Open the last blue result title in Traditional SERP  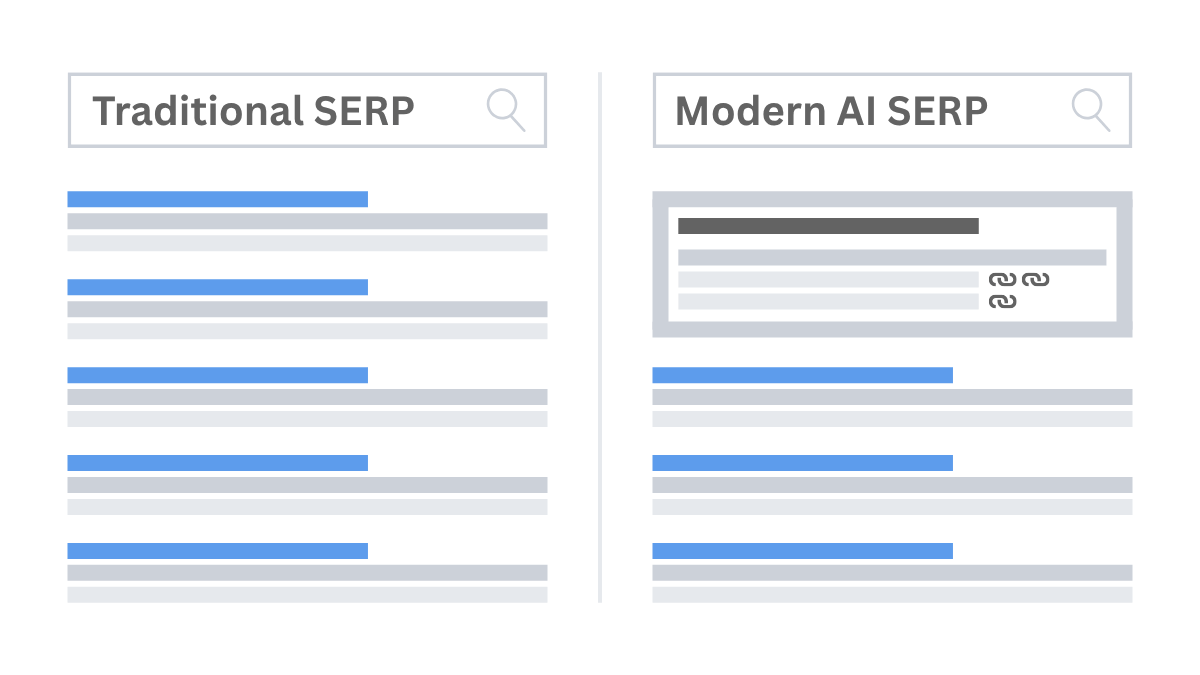(x=217, y=551)
